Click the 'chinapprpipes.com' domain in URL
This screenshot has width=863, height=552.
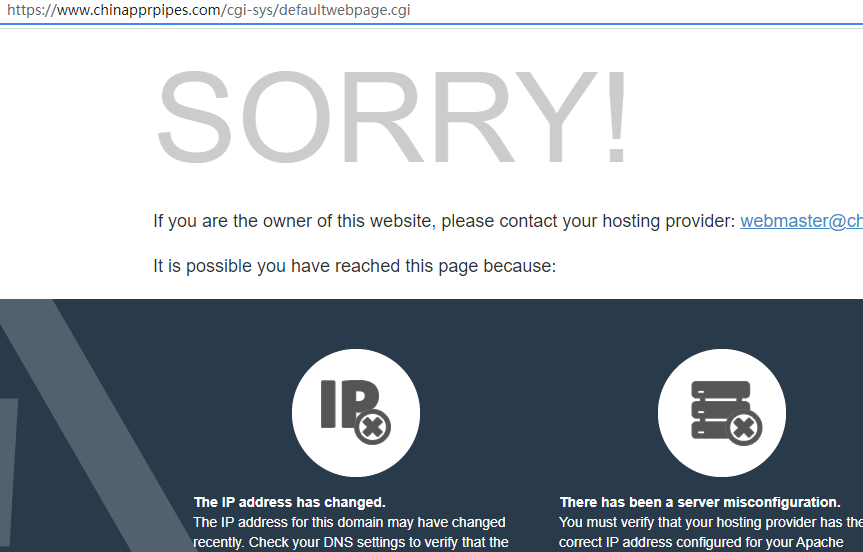click(x=156, y=10)
